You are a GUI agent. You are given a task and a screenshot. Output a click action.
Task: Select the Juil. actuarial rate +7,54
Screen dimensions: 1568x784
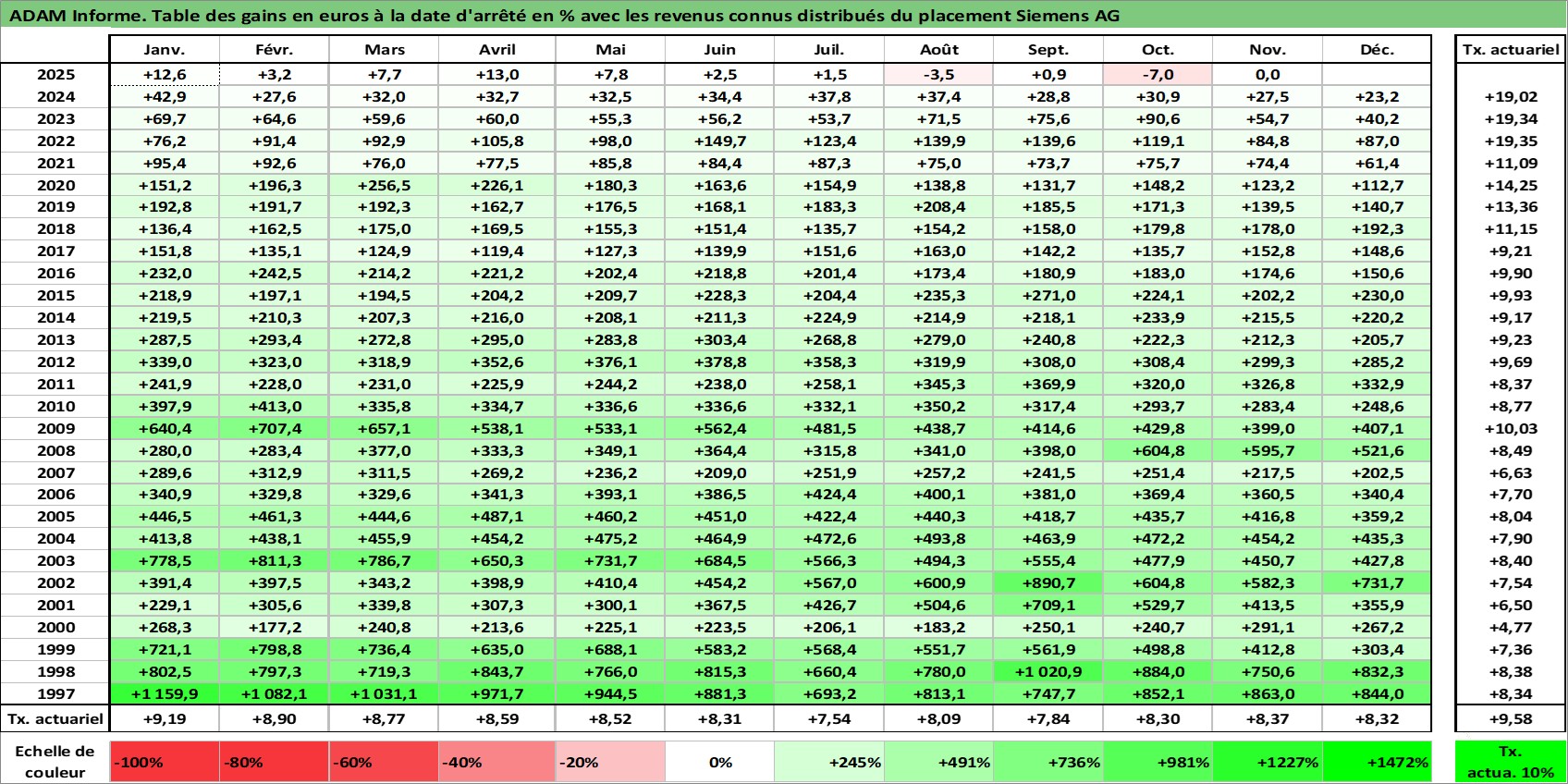coord(829,718)
